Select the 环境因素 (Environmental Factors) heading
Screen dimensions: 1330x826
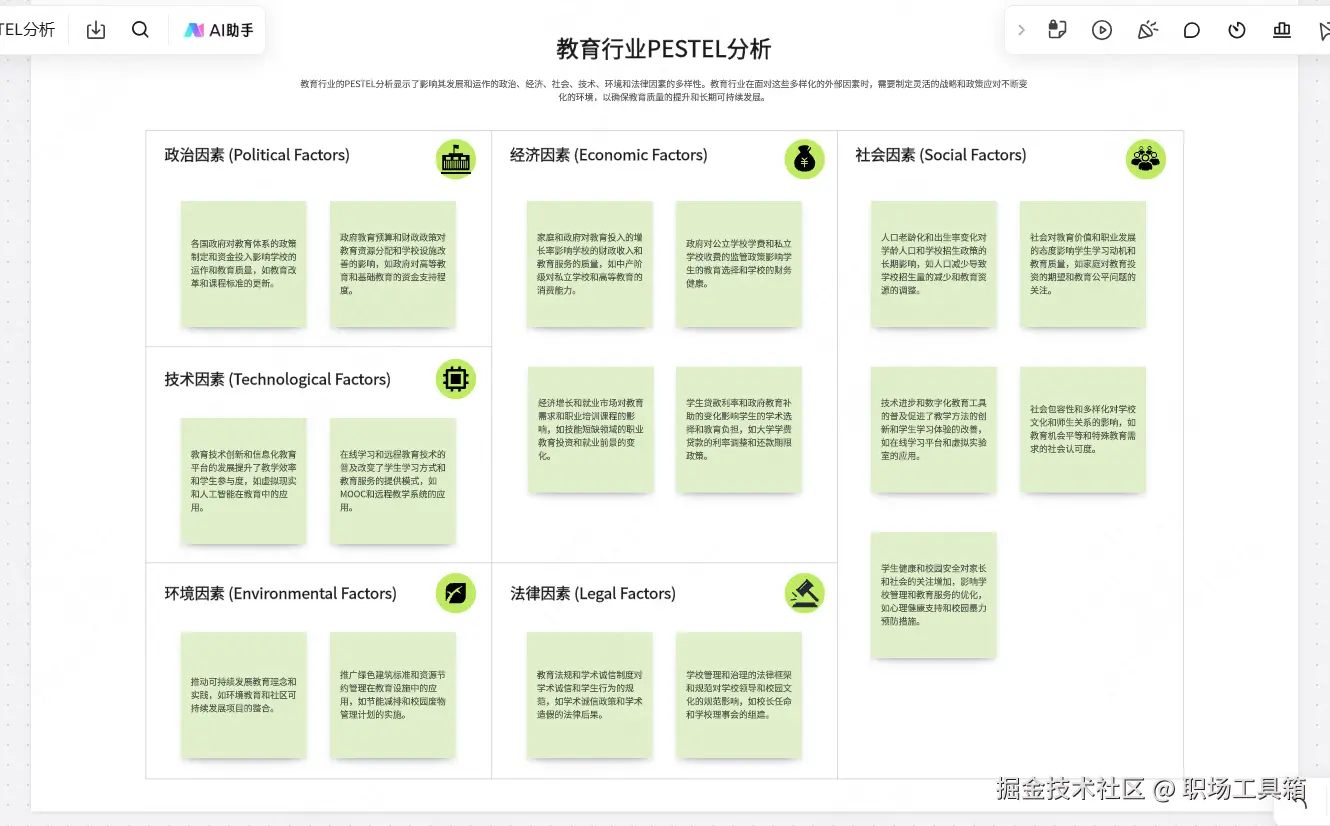click(281, 593)
